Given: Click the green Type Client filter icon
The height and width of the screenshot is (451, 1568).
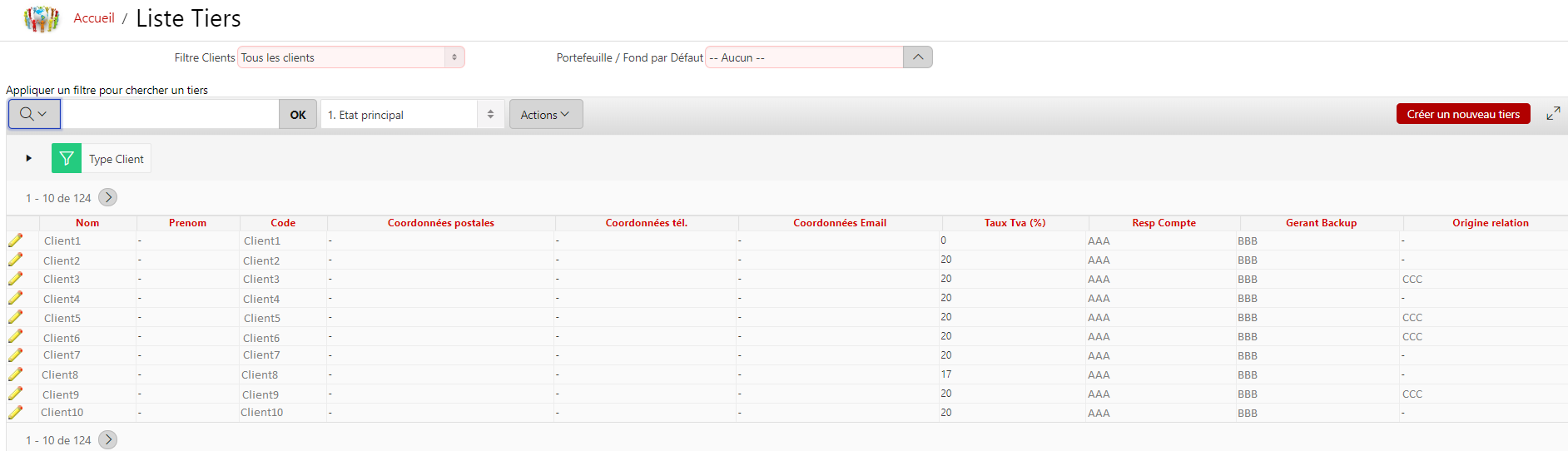Looking at the screenshot, I should pyautogui.click(x=67, y=158).
